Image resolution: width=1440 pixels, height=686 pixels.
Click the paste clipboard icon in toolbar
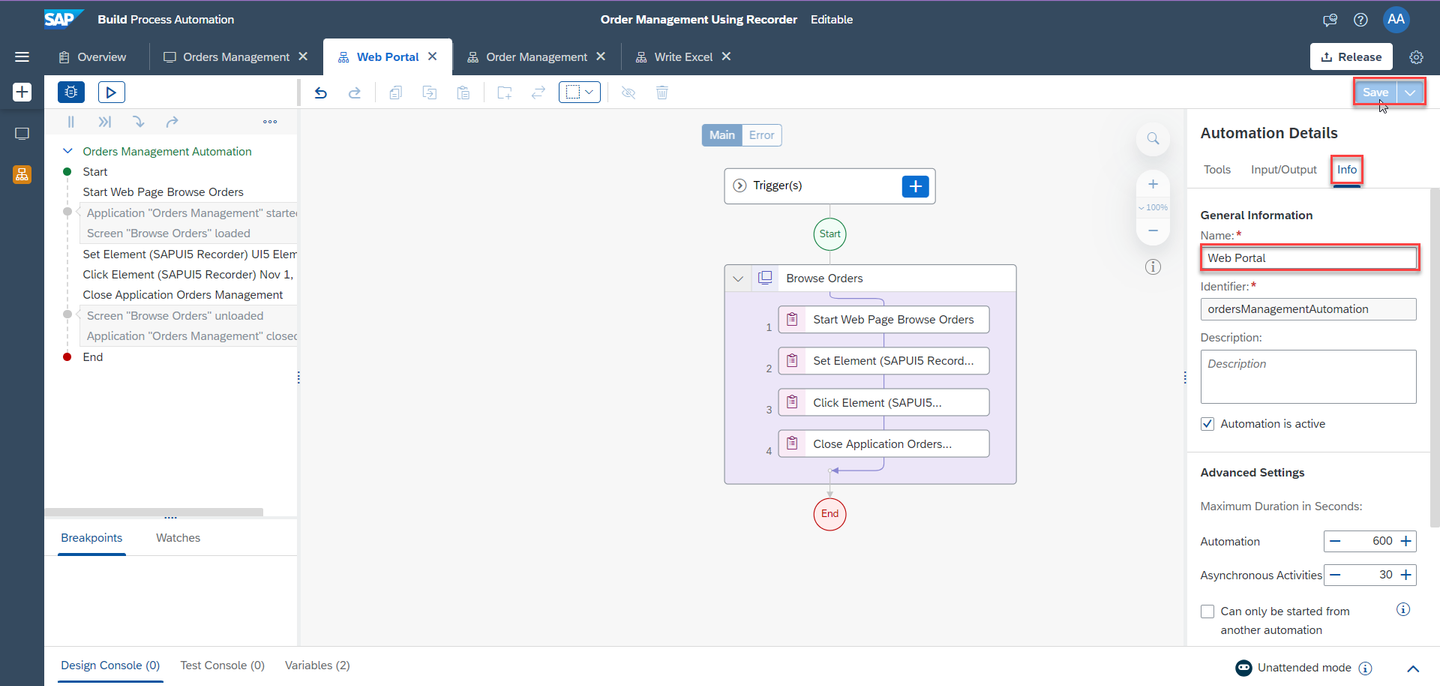point(463,92)
